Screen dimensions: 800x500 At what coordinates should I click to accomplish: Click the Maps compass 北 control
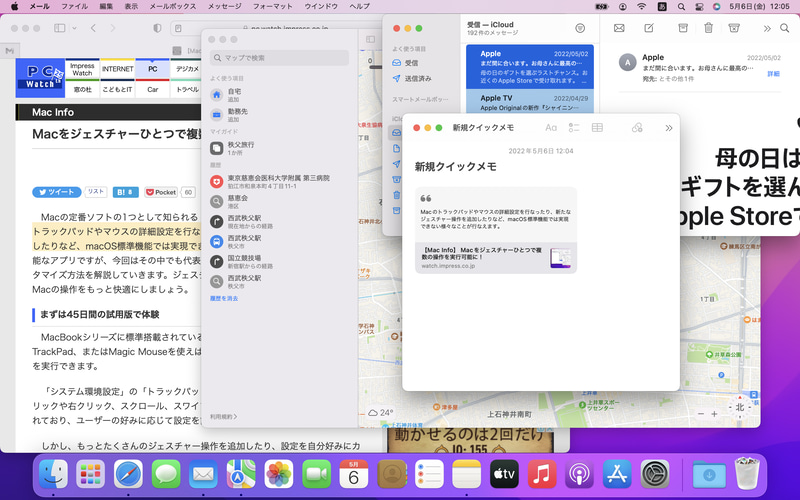(740, 407)
